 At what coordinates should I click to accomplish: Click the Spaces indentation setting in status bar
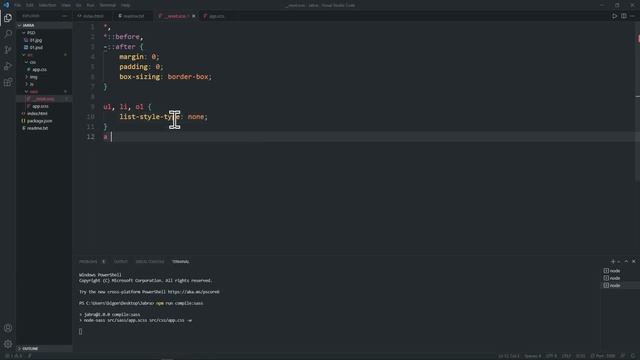click(x=533, y=356)
